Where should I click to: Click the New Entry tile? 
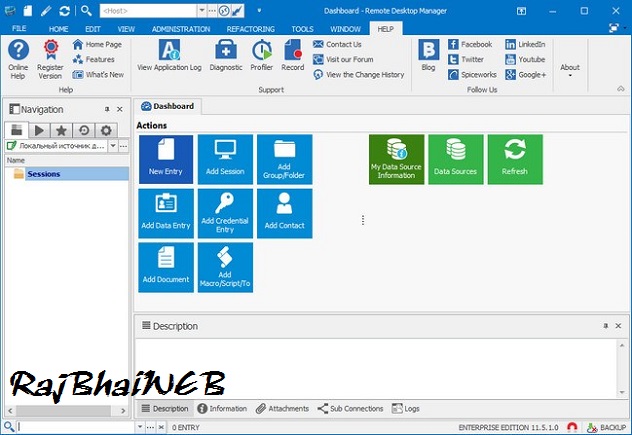click(x=166, y=159)
